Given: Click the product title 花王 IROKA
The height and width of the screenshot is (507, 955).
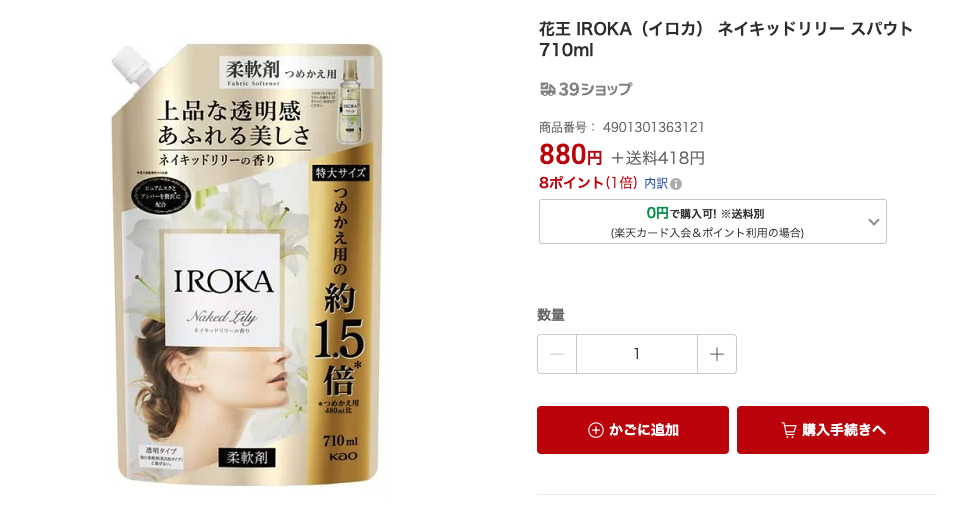Looking at the screenshot, I should pyautogui.click(x=726, y=39).
